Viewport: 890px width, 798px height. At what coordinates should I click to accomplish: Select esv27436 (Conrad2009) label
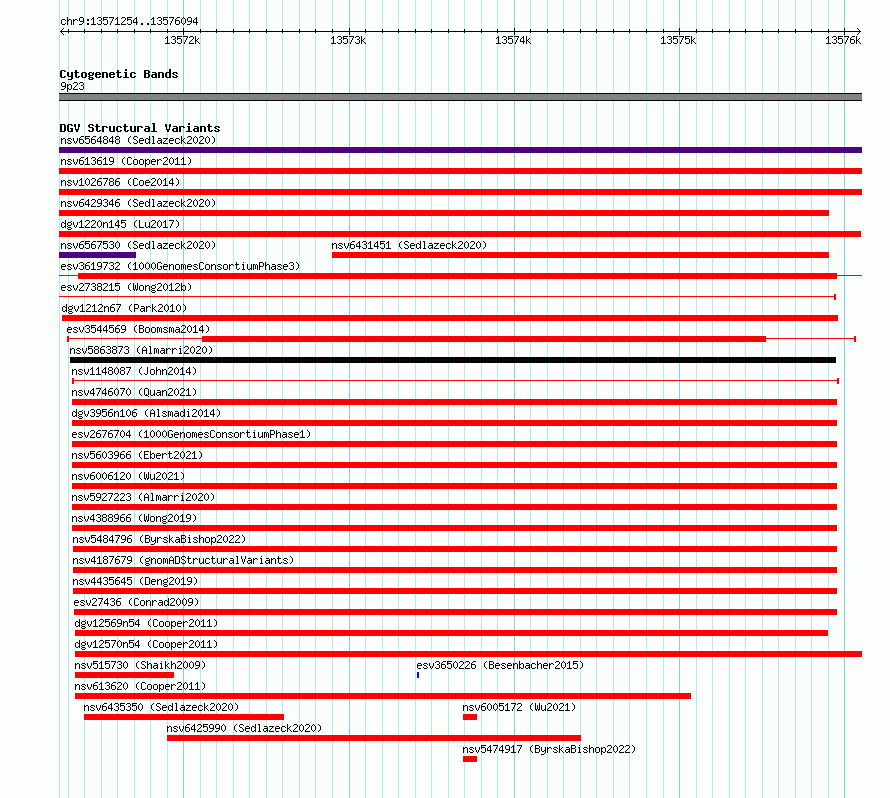pos(136,602)
